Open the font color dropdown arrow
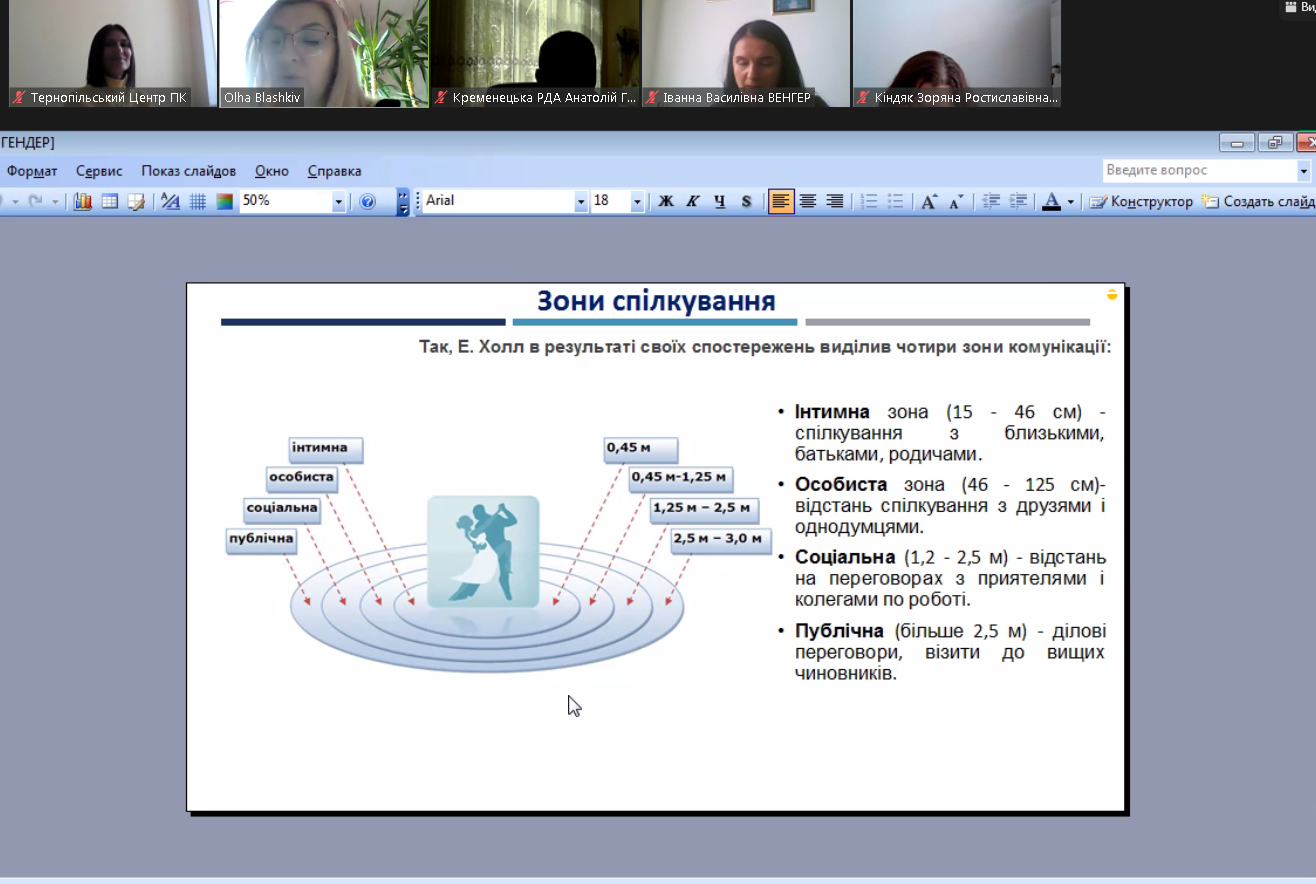This screenshot has height=884, width=1316. coord(1071,201)
